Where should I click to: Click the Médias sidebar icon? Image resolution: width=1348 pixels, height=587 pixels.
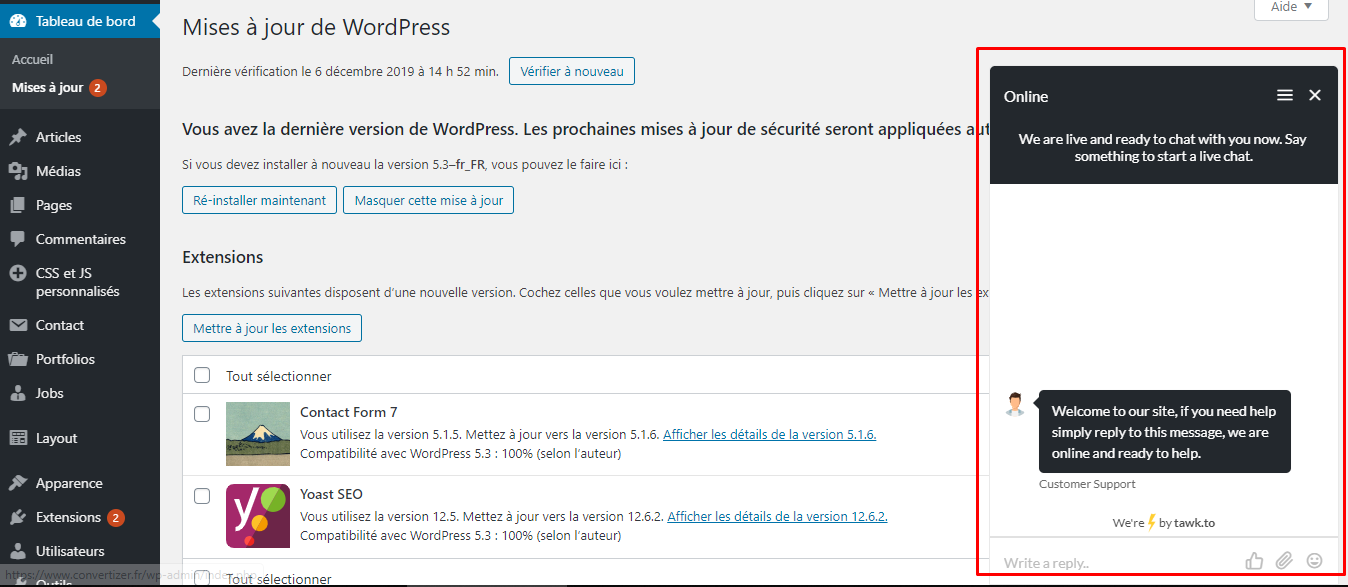tap(18, 171)
